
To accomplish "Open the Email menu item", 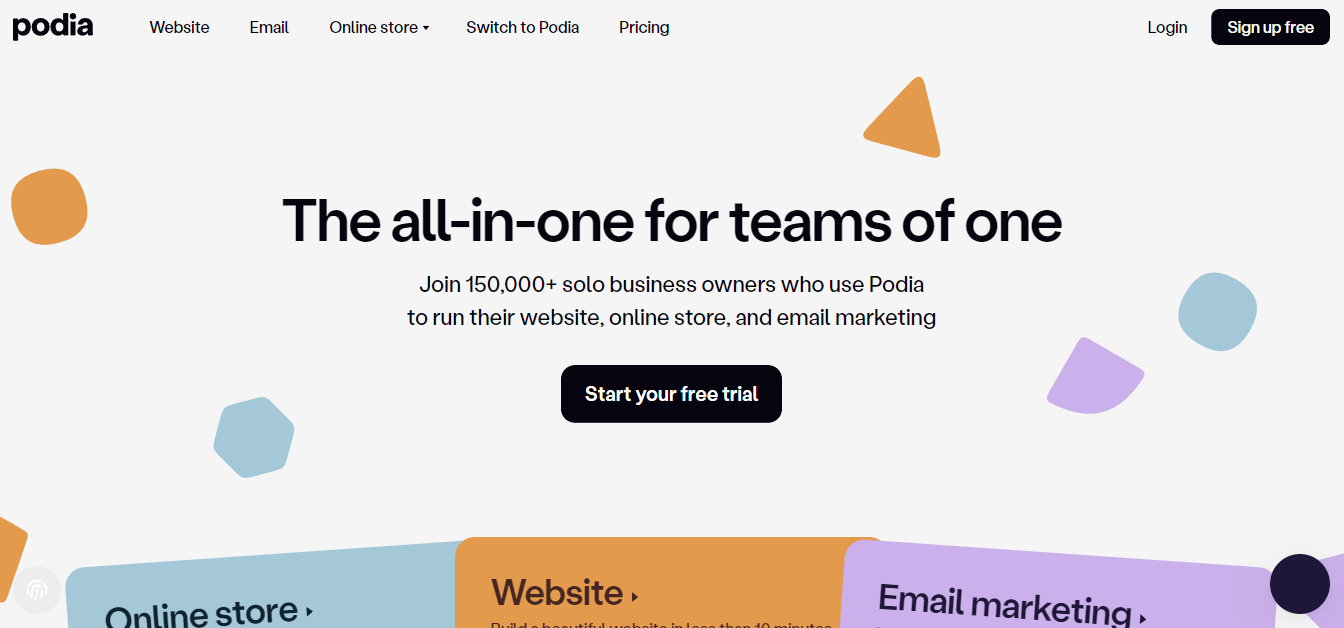I will [269, 27].
